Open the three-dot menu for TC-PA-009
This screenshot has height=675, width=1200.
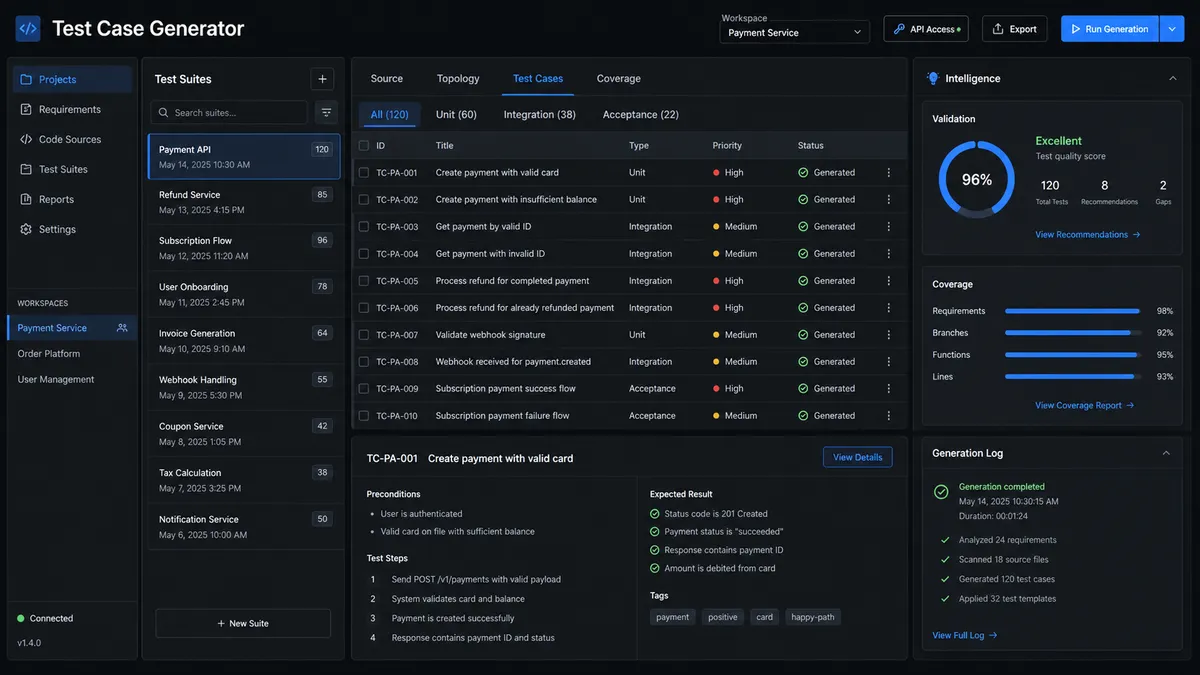(x=888, y=389)
